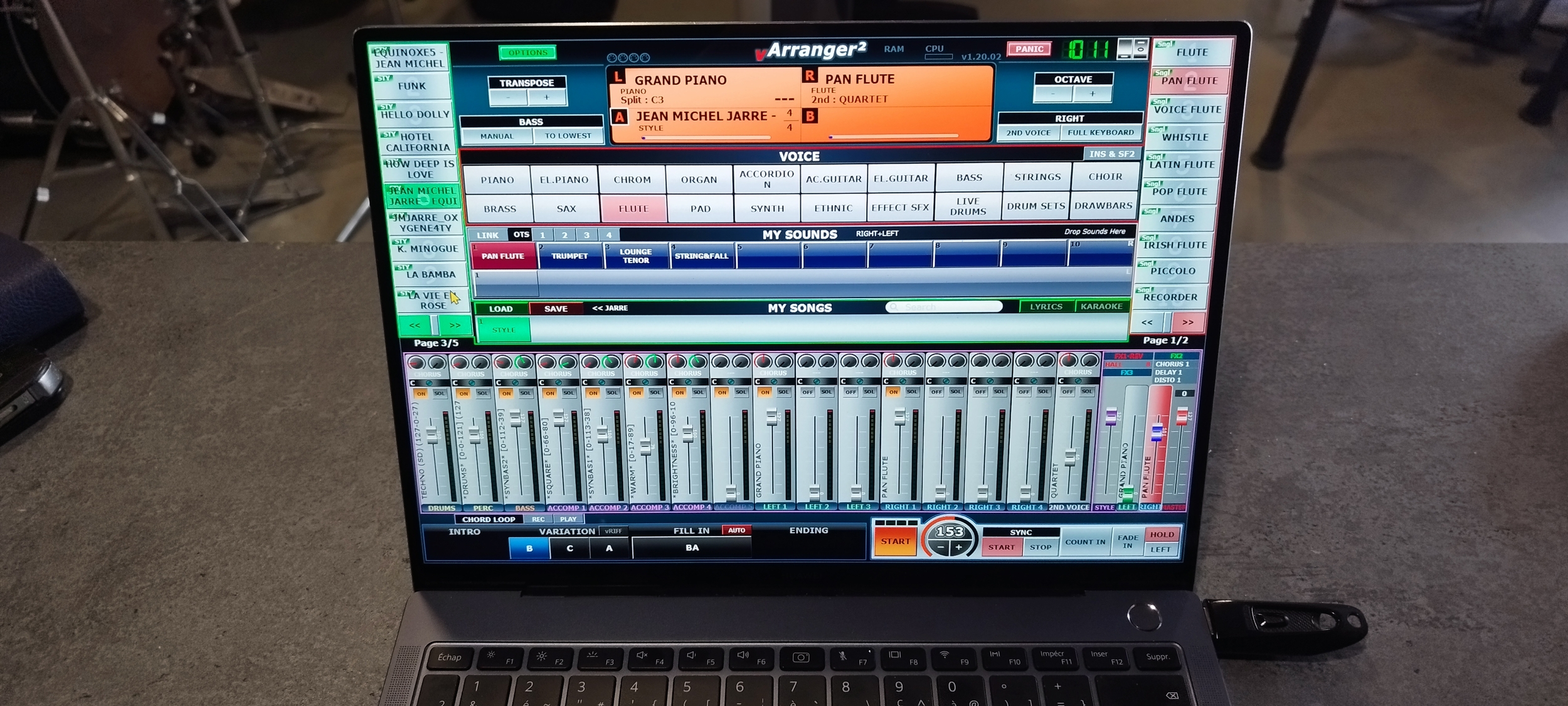Toggle the COUNT IN button
This screenshot has width=1568, height=706.
1085,542
